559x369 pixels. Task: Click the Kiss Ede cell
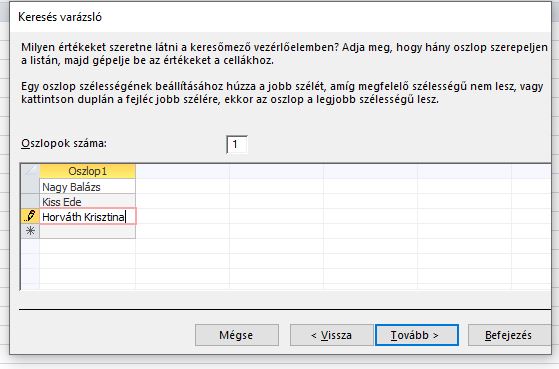coord(87,201)
